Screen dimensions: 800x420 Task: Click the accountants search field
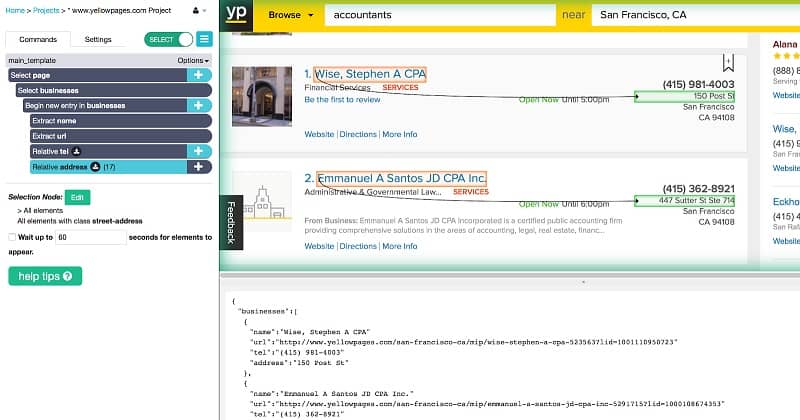[x=440, y=15]
